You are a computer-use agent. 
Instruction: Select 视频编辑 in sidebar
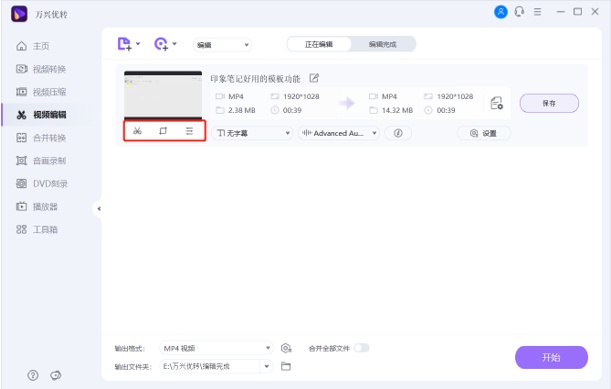pyautogui.click(x=41, y=115)
